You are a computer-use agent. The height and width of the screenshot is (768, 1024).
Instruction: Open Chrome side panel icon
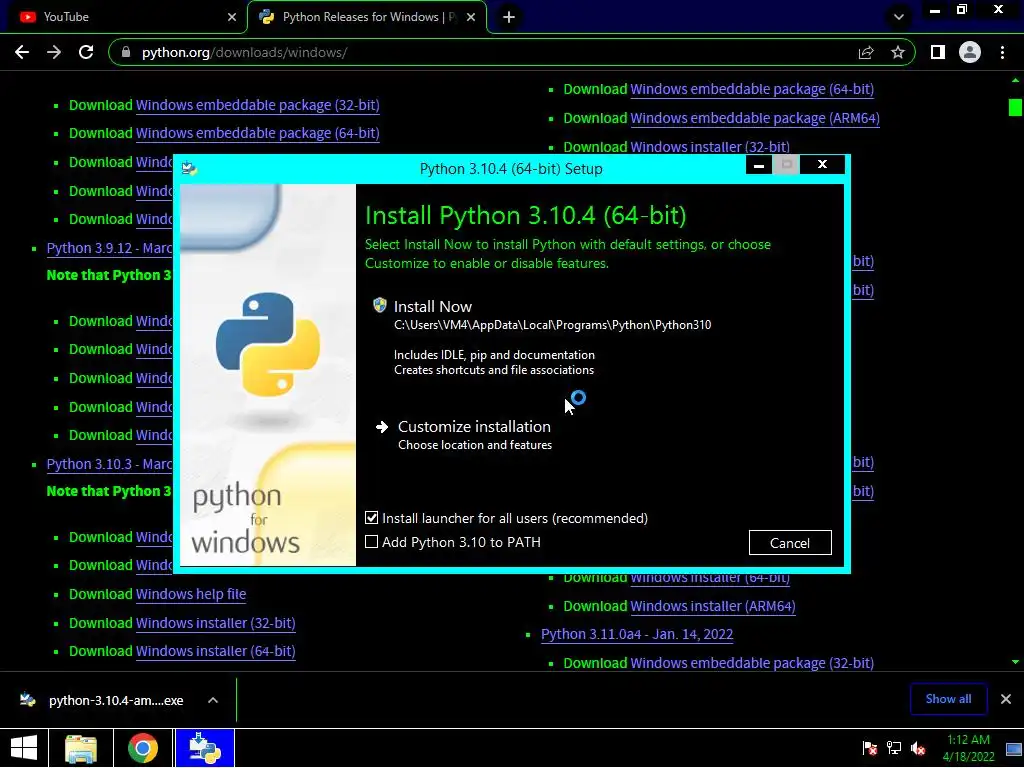click(x=938, y=52)
